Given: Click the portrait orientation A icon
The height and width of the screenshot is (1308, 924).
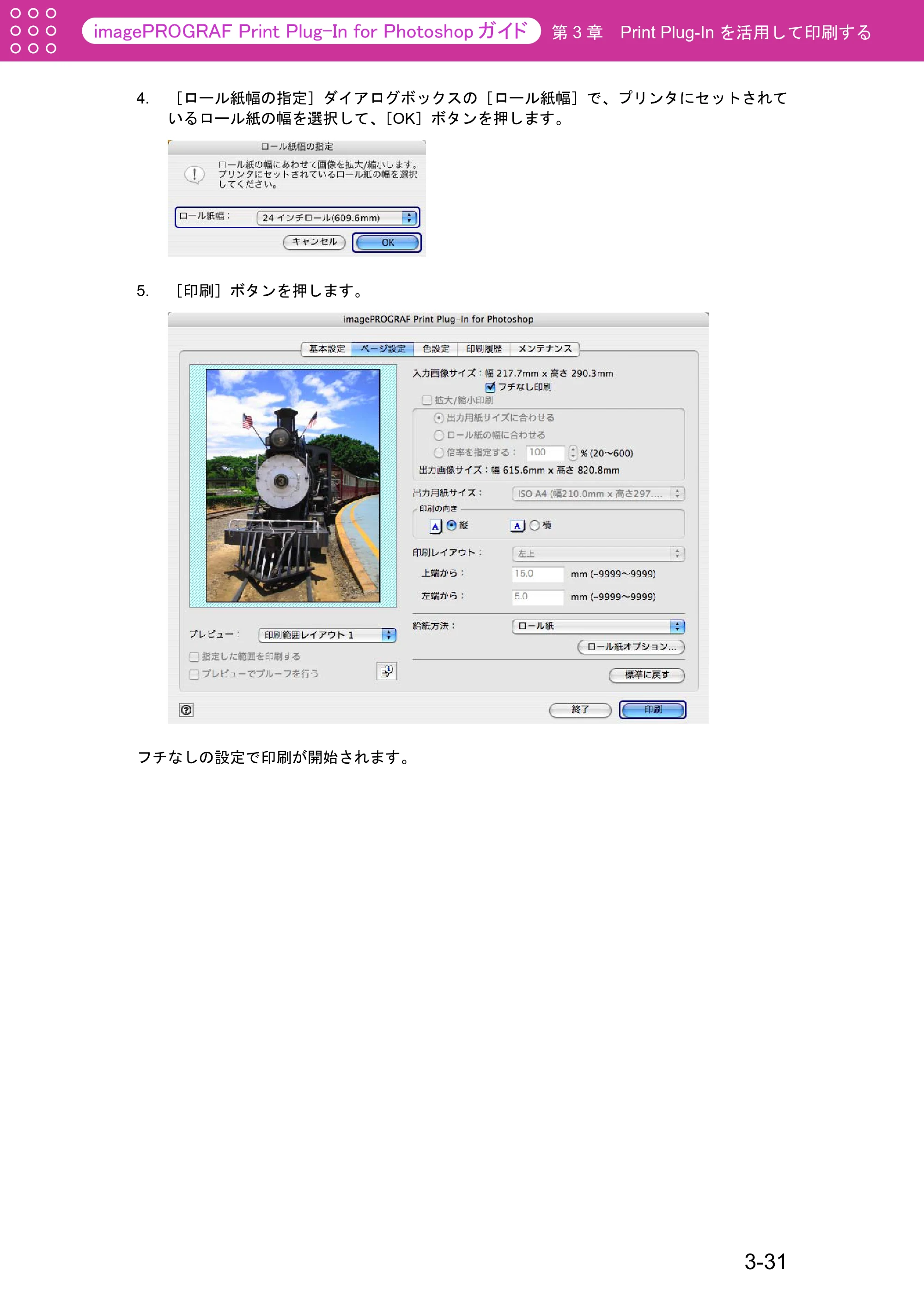Looking at the screenshot, I should click(435, 526).
